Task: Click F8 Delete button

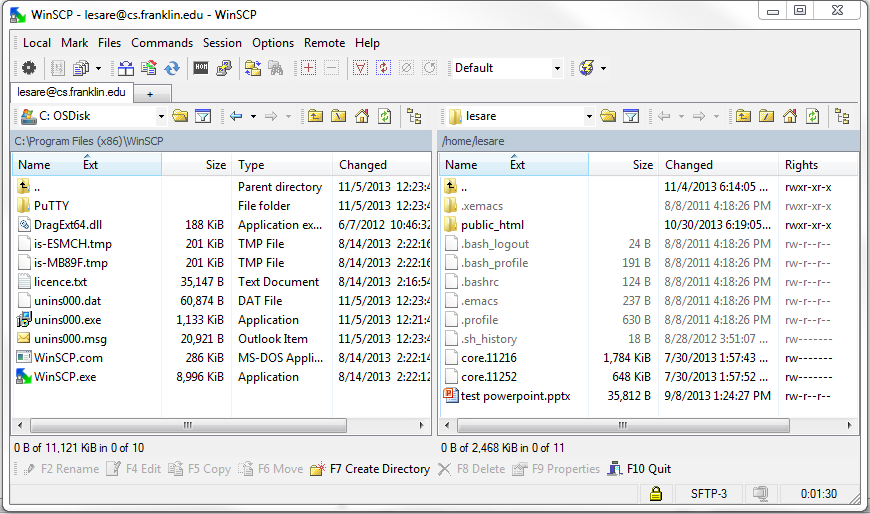Action: (x=471, y=469)
